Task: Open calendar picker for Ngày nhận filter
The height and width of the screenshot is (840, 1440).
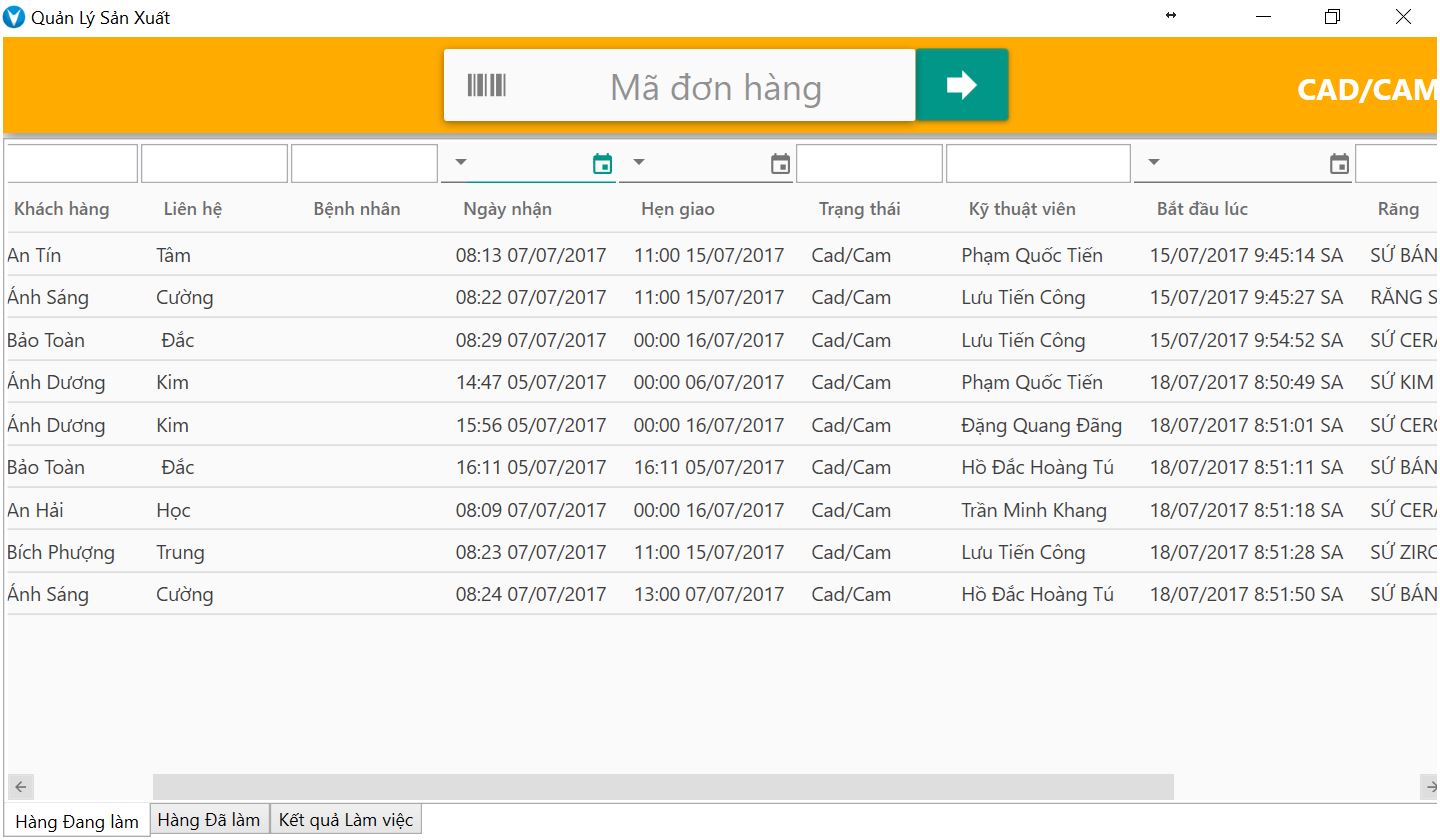Action: (602, 165)
